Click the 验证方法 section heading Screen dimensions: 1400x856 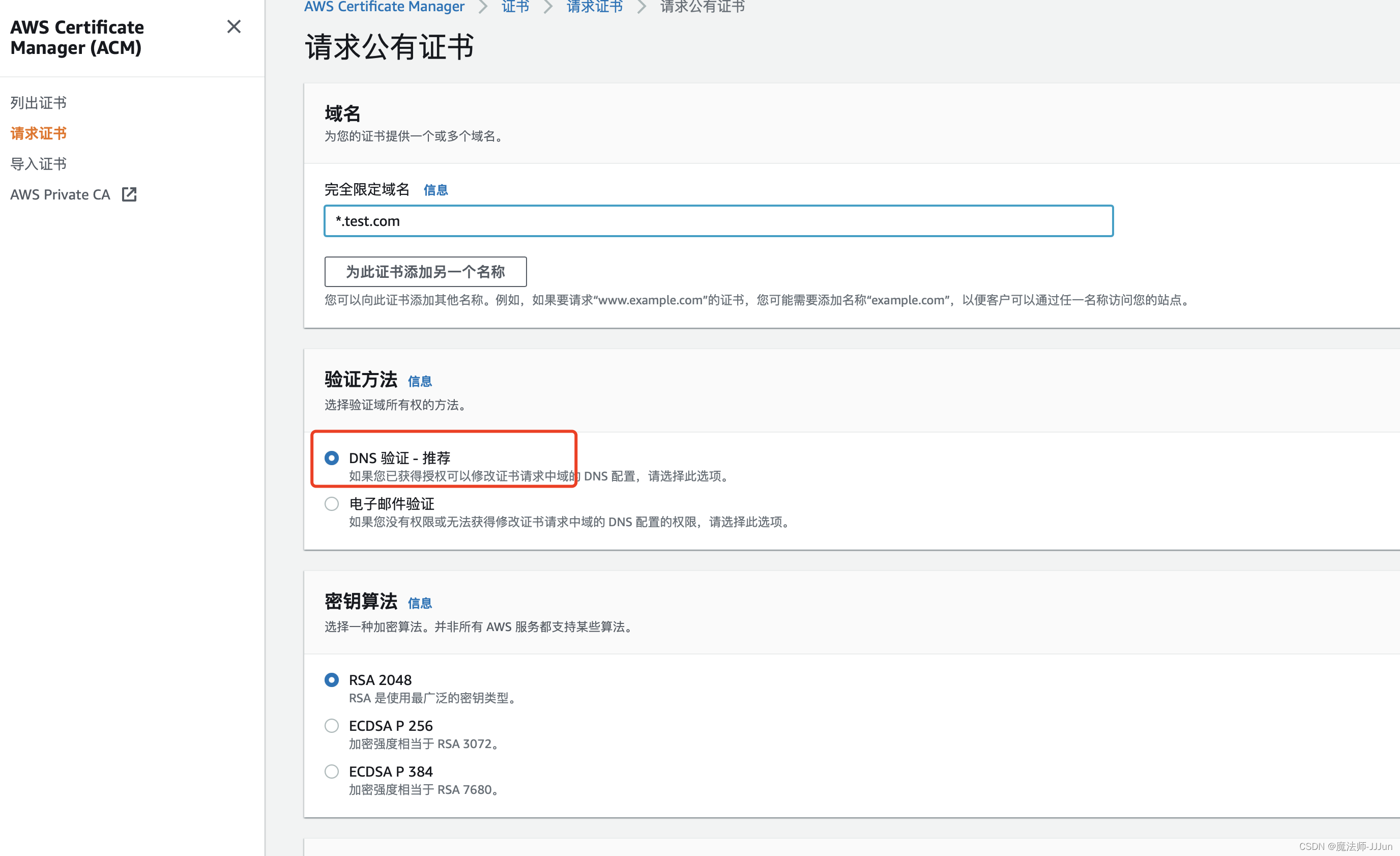click(361, 380)
